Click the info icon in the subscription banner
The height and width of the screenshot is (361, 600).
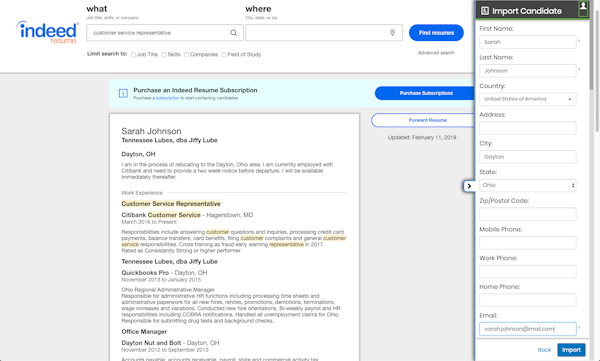click(123, 93)
